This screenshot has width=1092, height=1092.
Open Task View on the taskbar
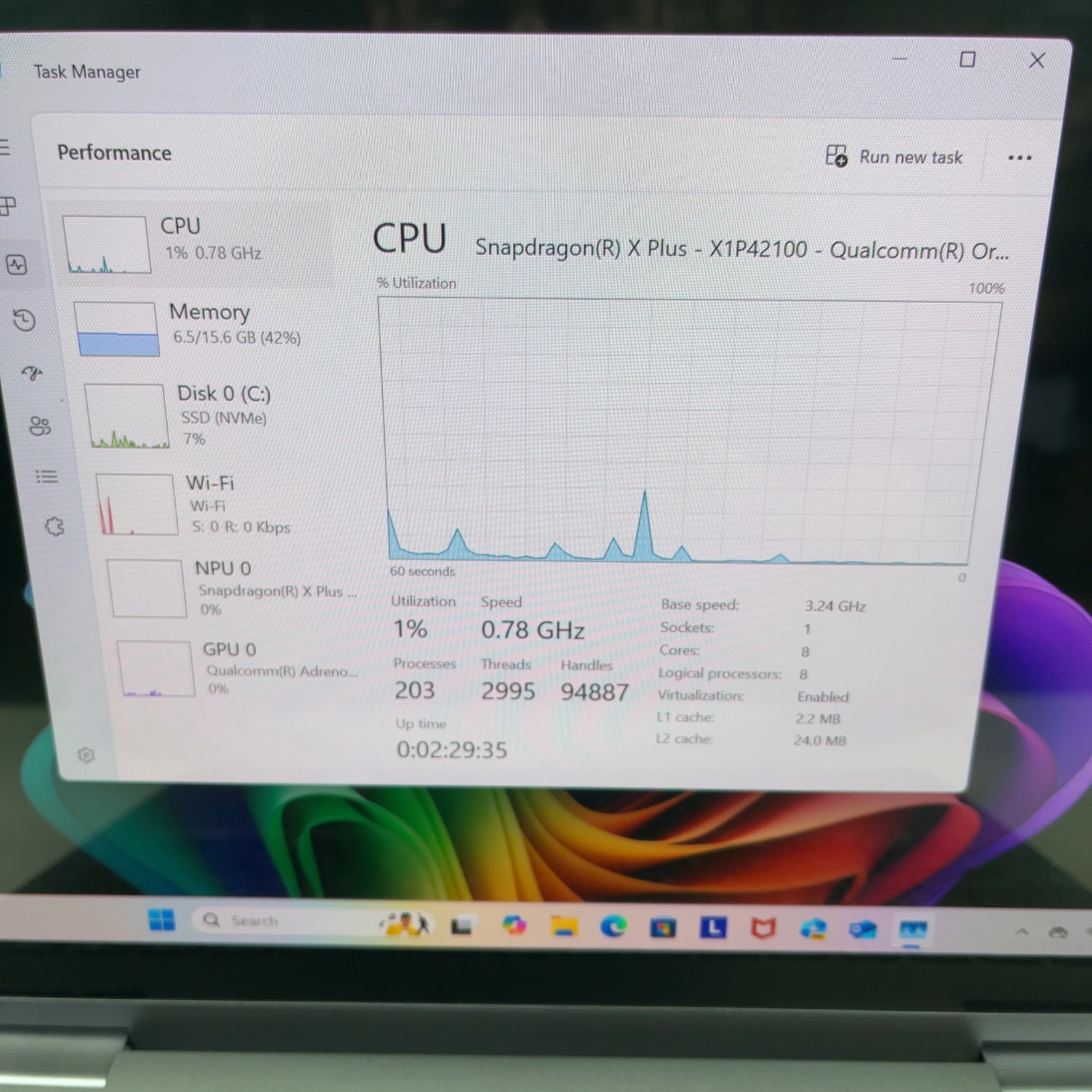(x=461, y=926)
